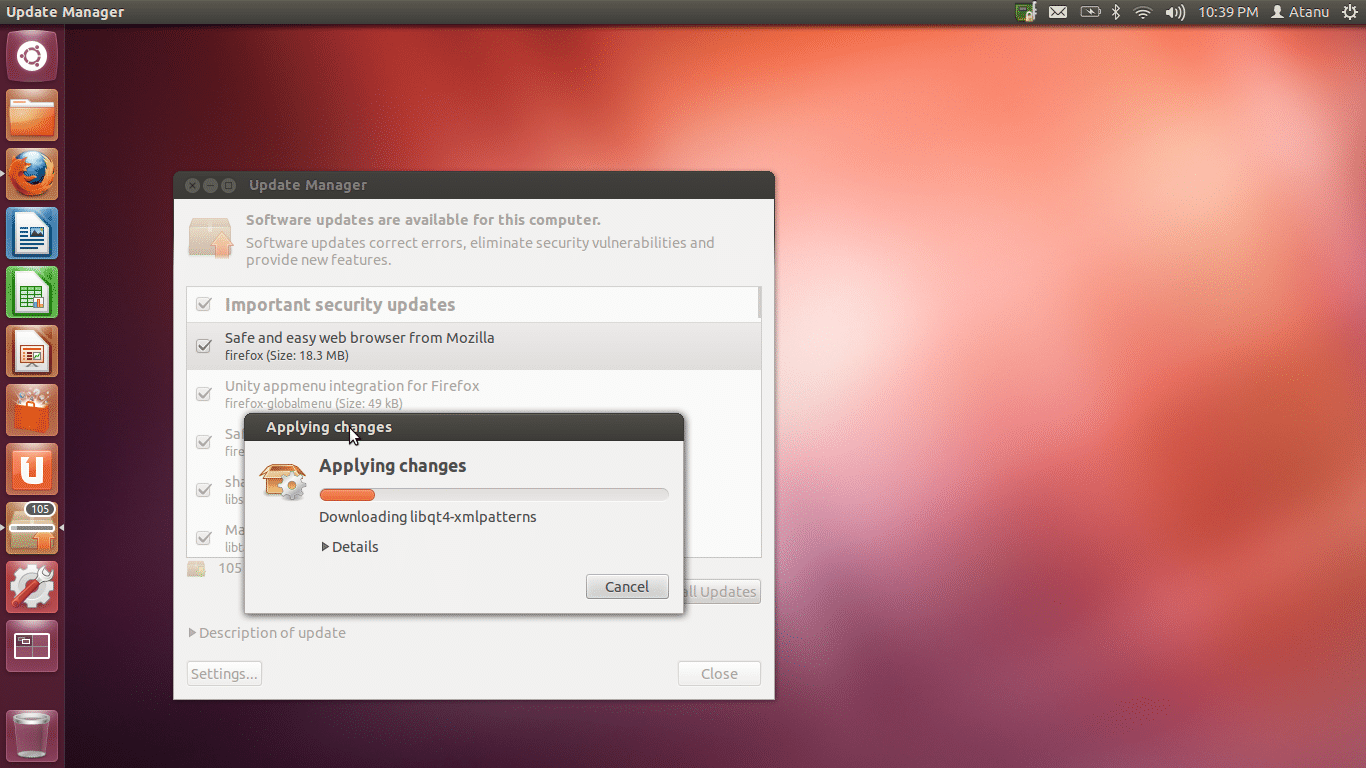1366x768 pixels.
Task: Click the Update Manager window title bar
Action: coord(474,185)
